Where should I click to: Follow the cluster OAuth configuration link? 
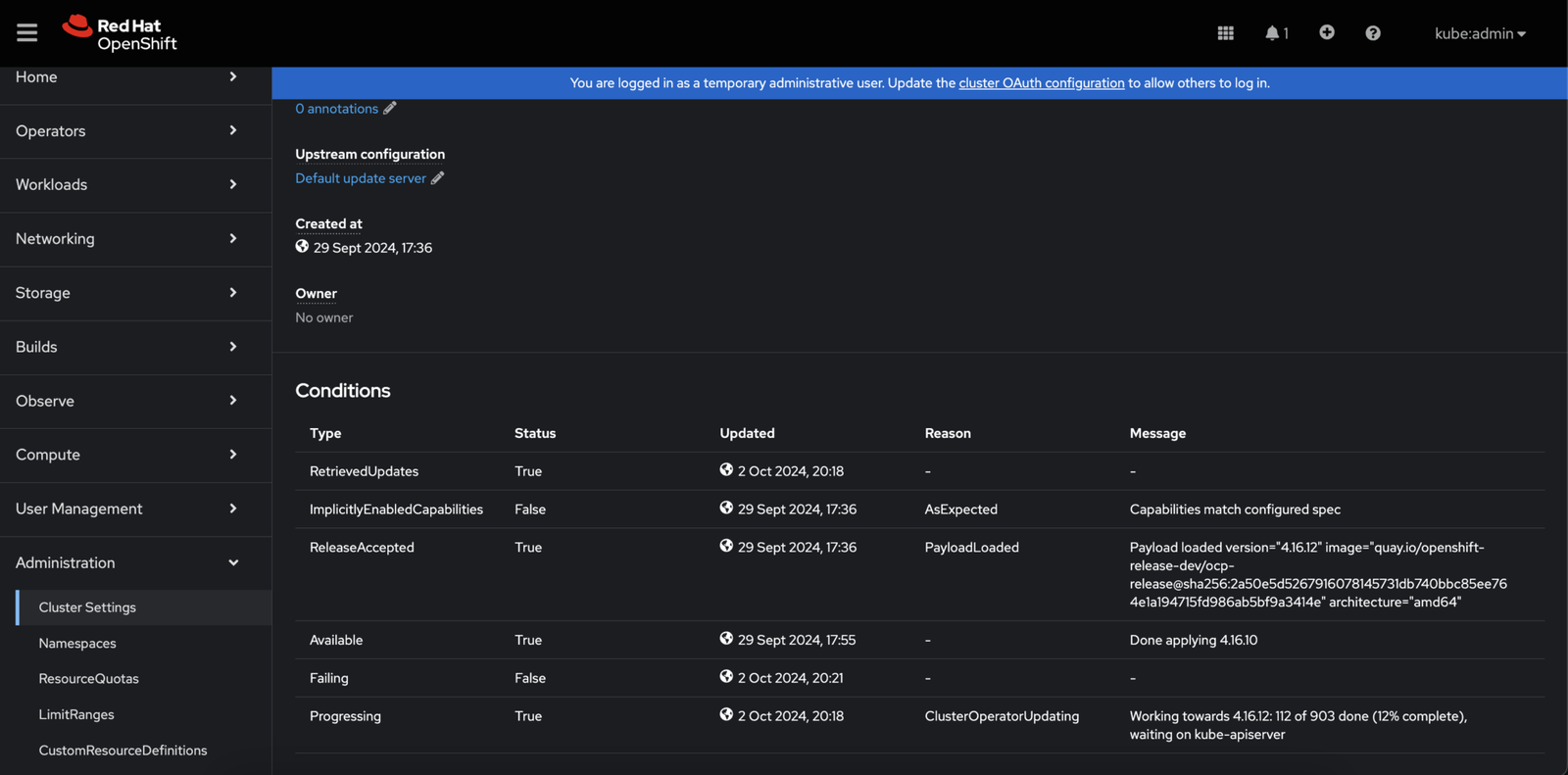pos(1041,83)
